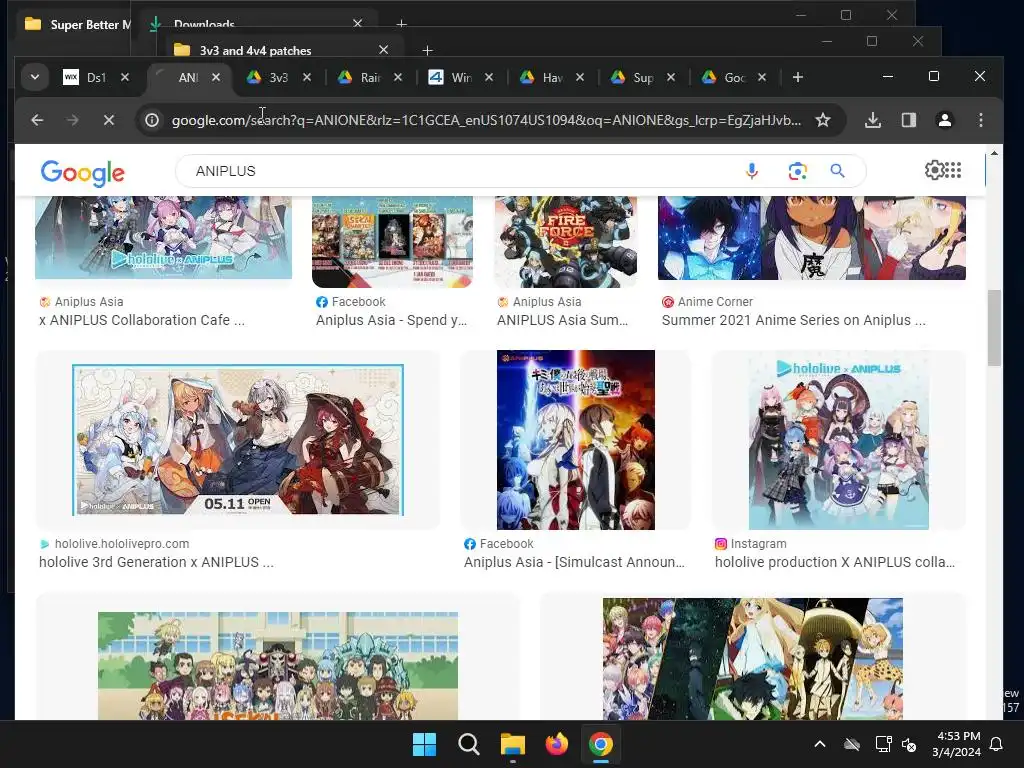Screen dimensions: 1024x768
Task: View site information icon
Action: pyautogui.click(x=152, y=120)
